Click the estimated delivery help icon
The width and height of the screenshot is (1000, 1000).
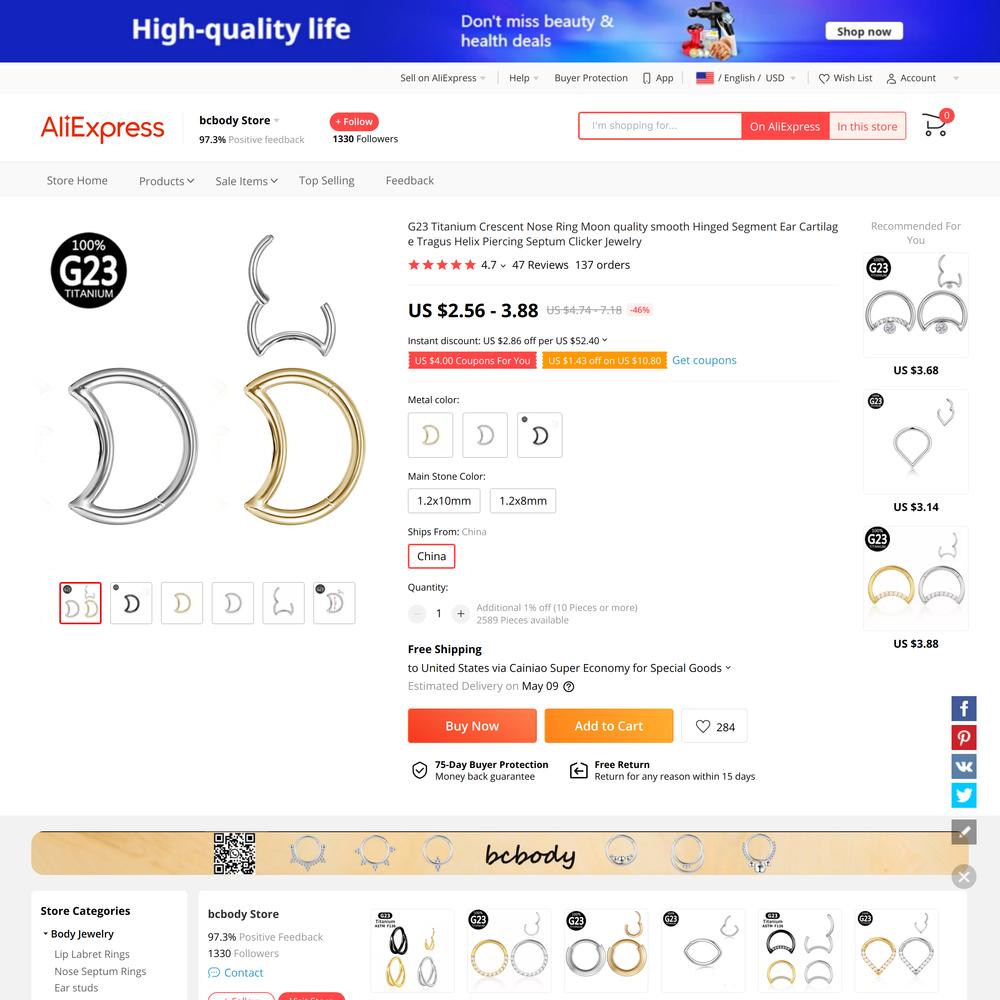tap(569, 687)
